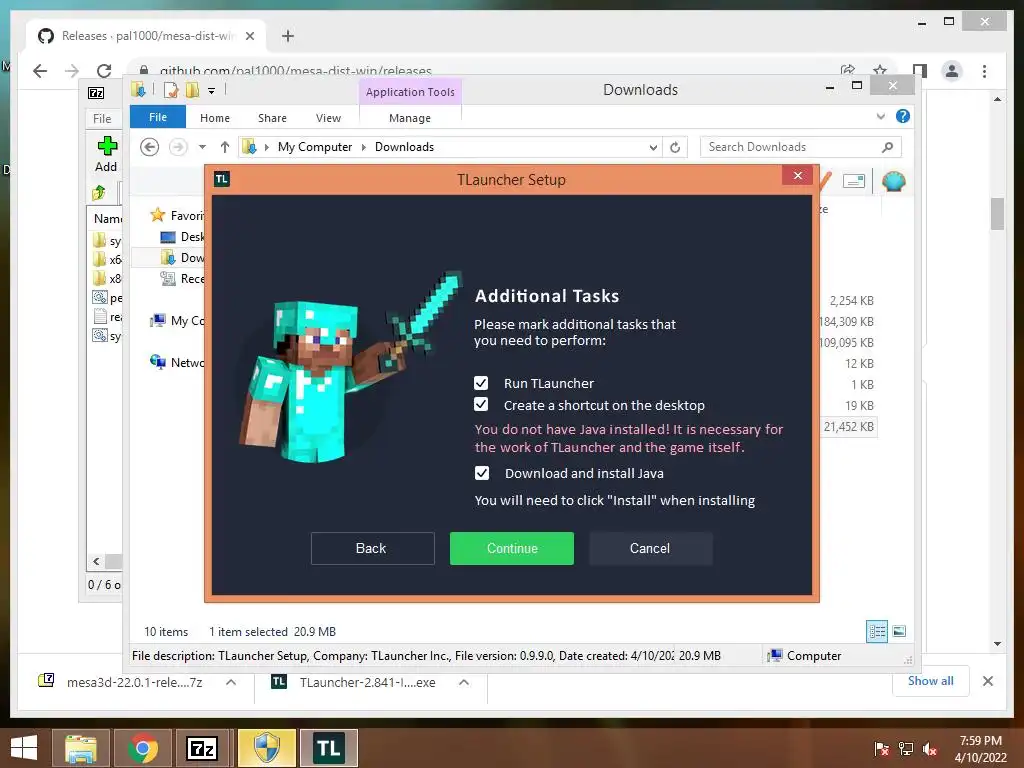The image size is (1024, 768).
Task: Select Network in the navigation pane
Action: pyautogui.click(x=176, y=362)
